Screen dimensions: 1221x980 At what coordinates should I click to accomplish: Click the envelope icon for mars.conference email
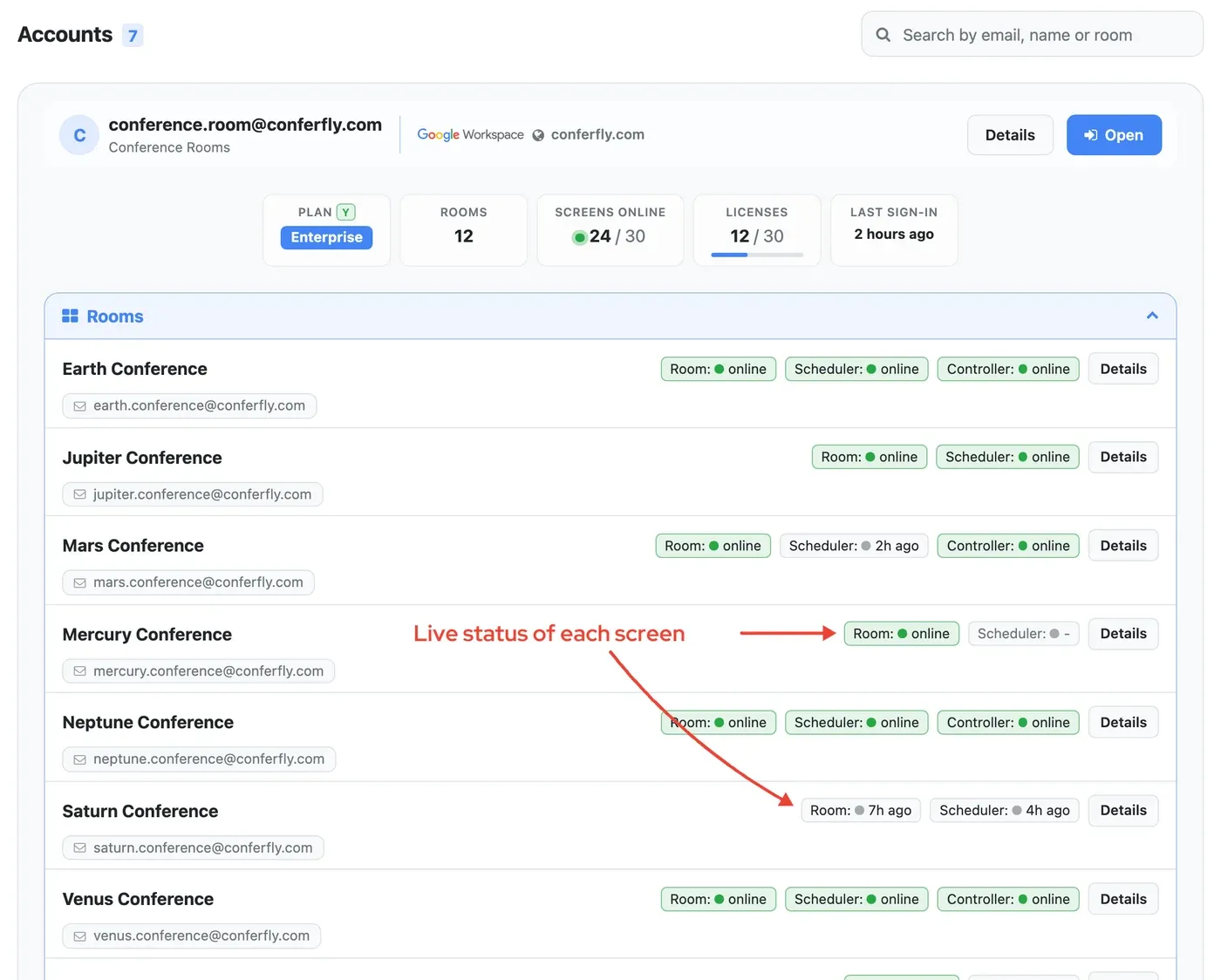point(79,582)
